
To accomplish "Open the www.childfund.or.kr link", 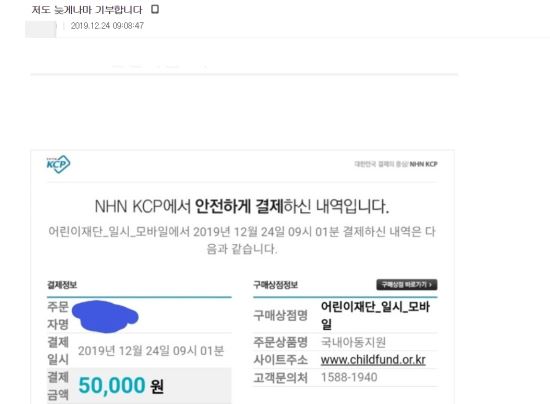I will click(373, 360).
